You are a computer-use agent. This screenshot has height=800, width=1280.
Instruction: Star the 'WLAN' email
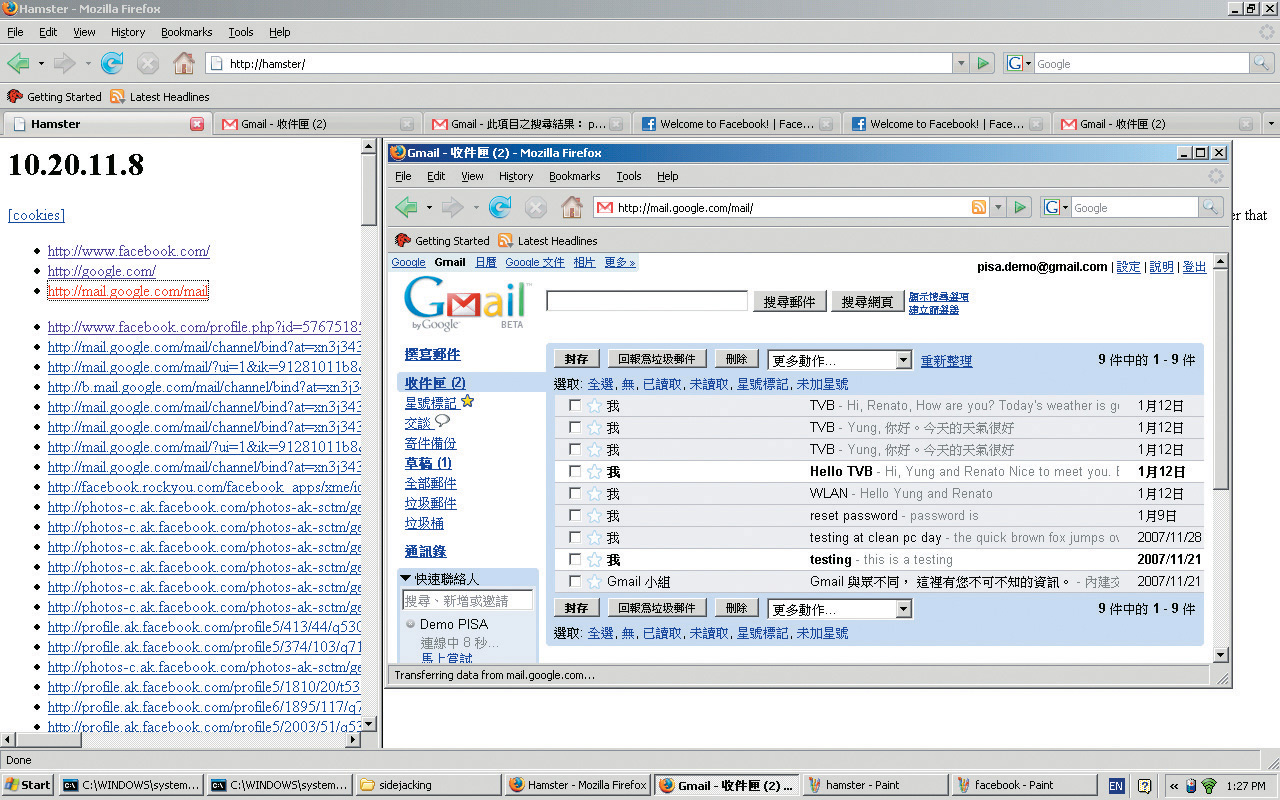tap(594, 494)
